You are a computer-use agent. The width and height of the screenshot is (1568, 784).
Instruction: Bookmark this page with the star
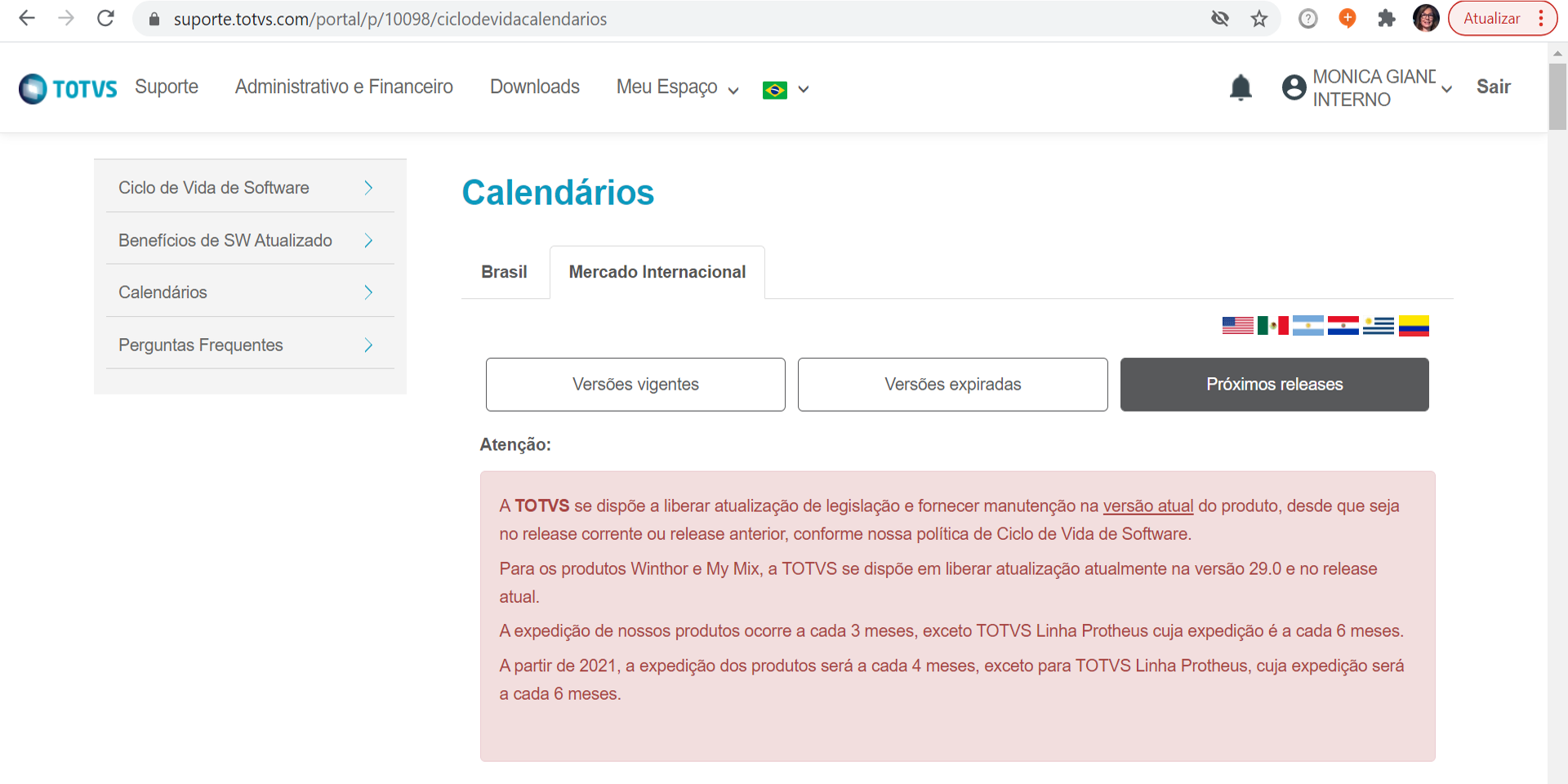[x=1259, y=18]
